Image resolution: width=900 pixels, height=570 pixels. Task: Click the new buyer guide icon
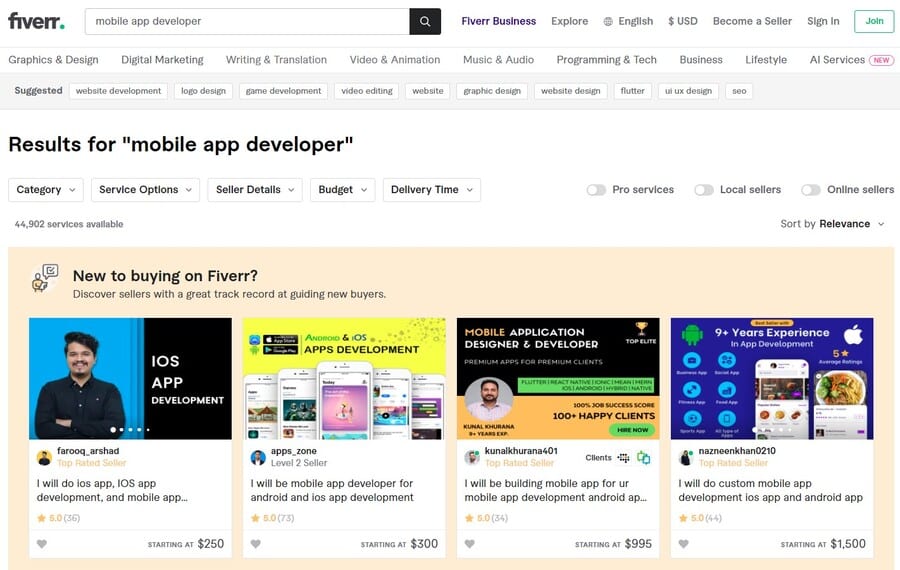point(45,278)
